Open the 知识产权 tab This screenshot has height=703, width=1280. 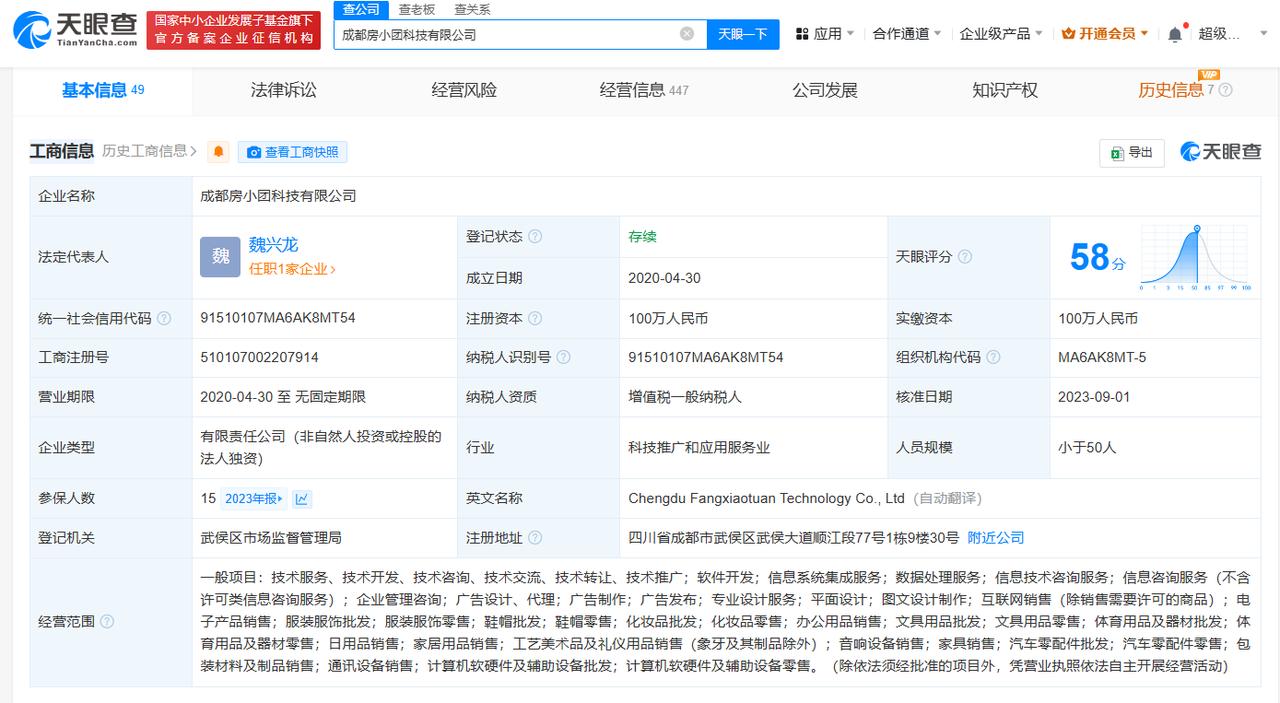[1005, 90]
